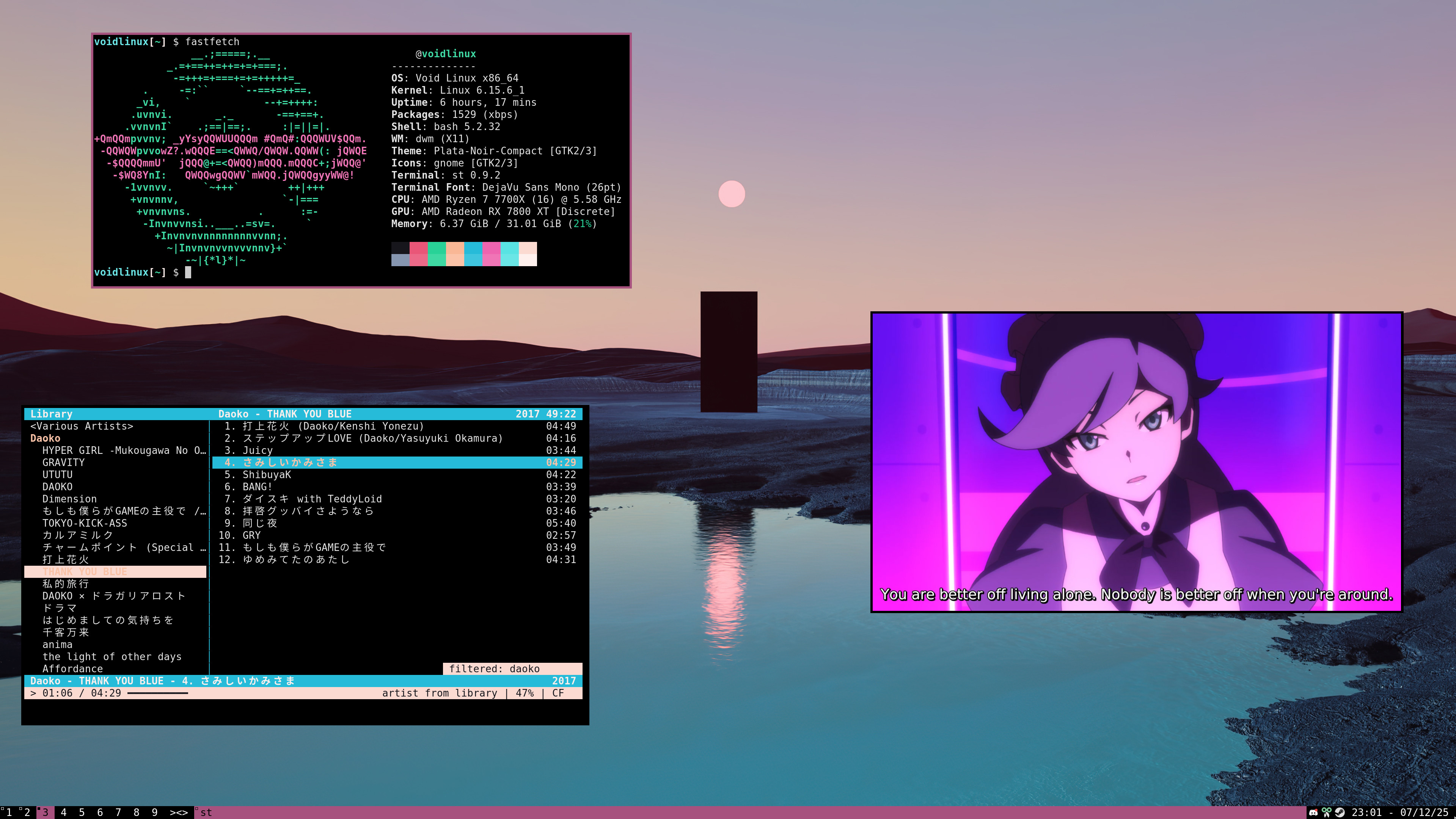Viewport: 1456px width, 819px height.
Task: Select '<Various Artists>' in cmus Library
Action: (82, 426)
